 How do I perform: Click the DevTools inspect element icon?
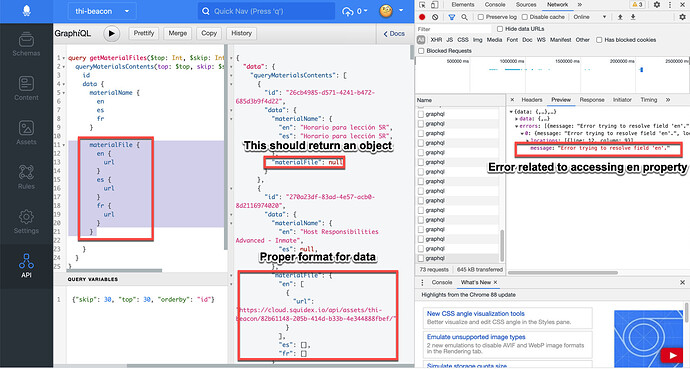(x=422, y=5)
